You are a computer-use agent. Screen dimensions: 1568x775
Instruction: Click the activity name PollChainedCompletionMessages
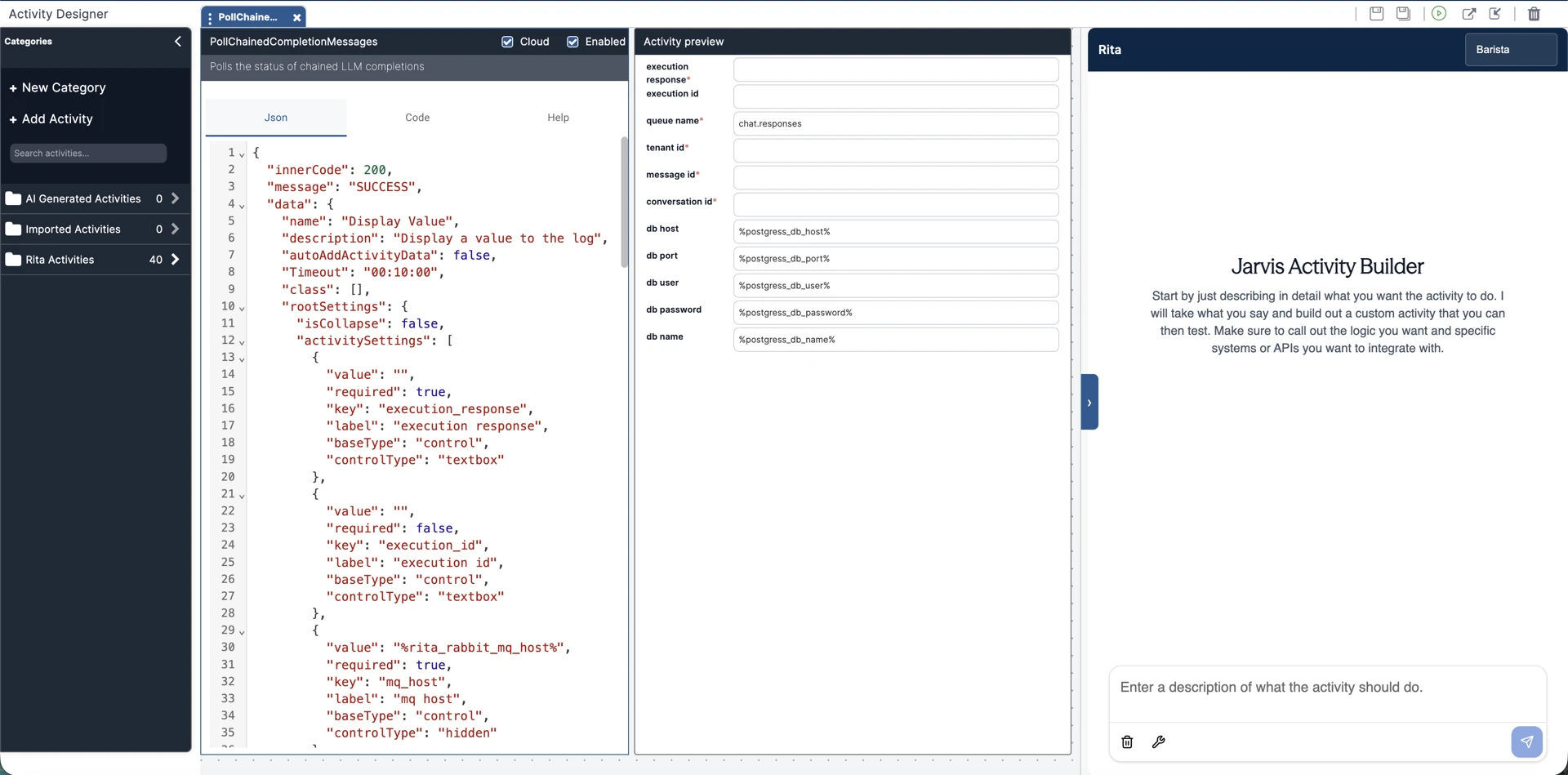[x=293, y=42]
